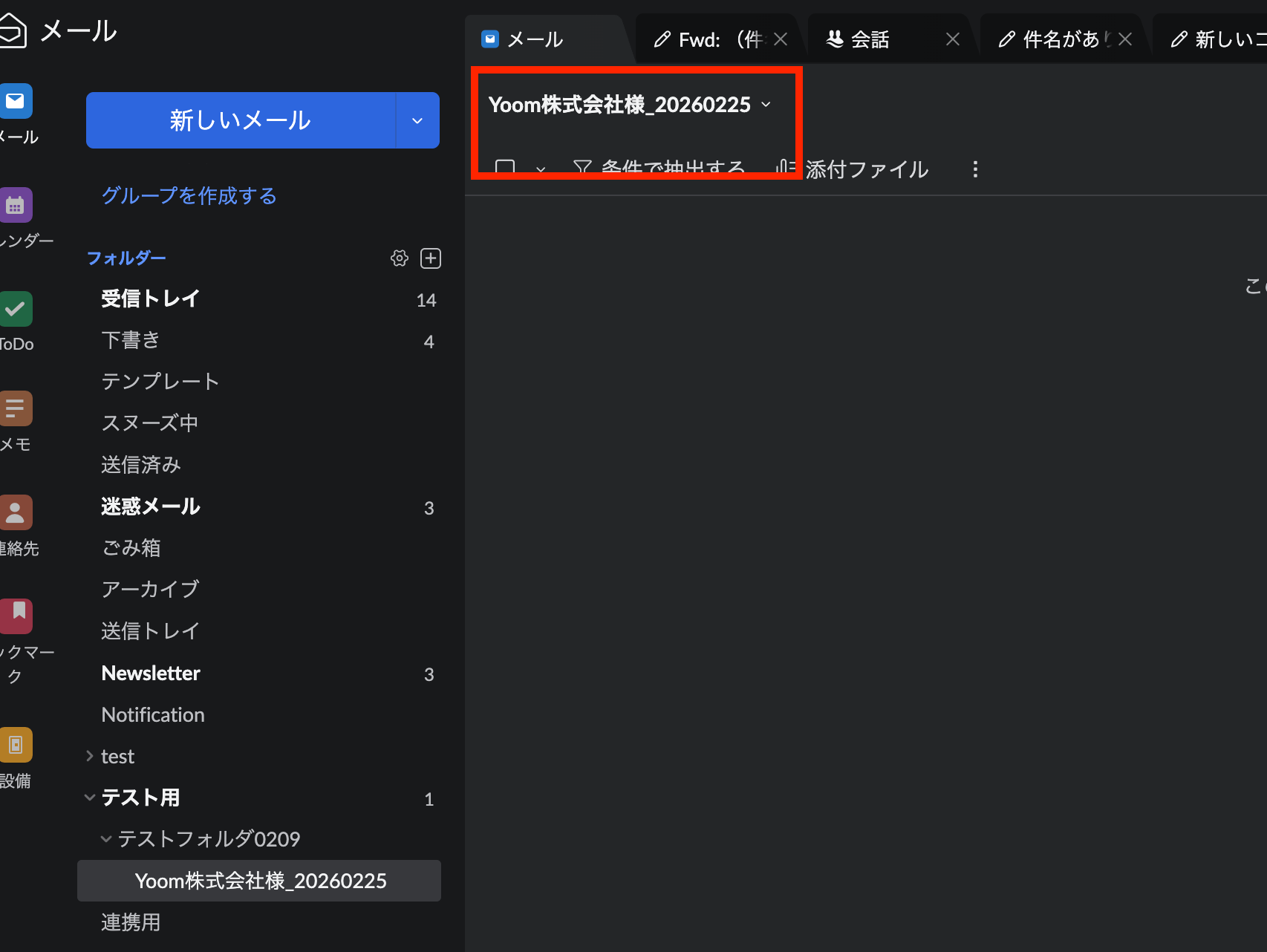Viewport: 1267px width, 952px height.
Task: Switch to the 新しい… compose tab
Action: (x=1218, y=39)
